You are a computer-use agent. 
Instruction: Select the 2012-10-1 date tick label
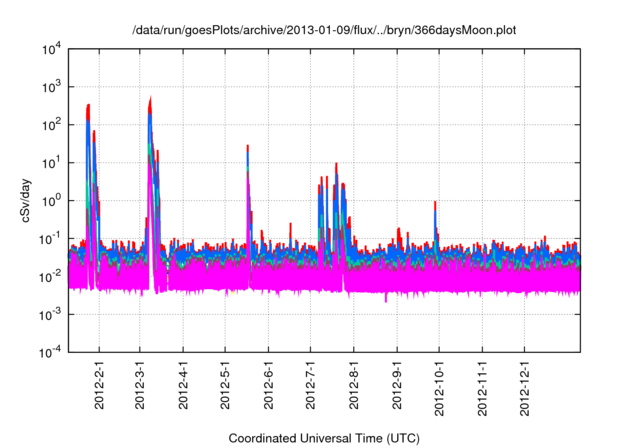click(439, 390)
